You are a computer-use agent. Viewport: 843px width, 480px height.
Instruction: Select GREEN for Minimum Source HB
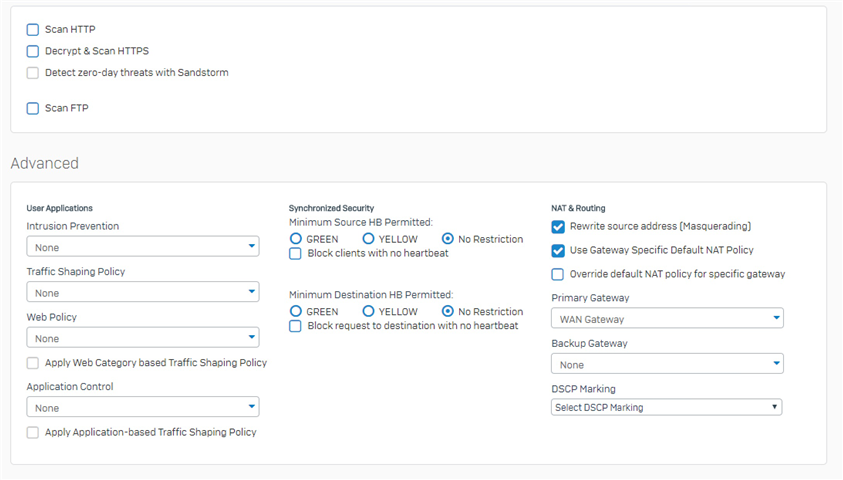[296, 239]
